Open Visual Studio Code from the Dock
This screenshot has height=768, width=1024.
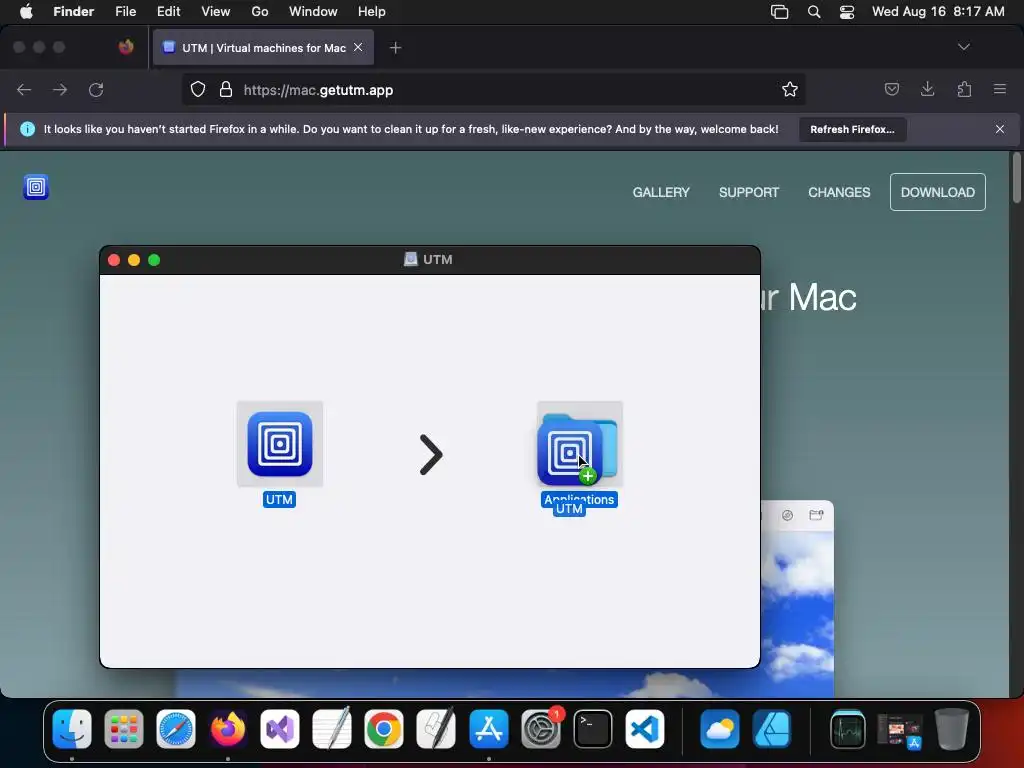pyautogui.click(x=645, y=728)
